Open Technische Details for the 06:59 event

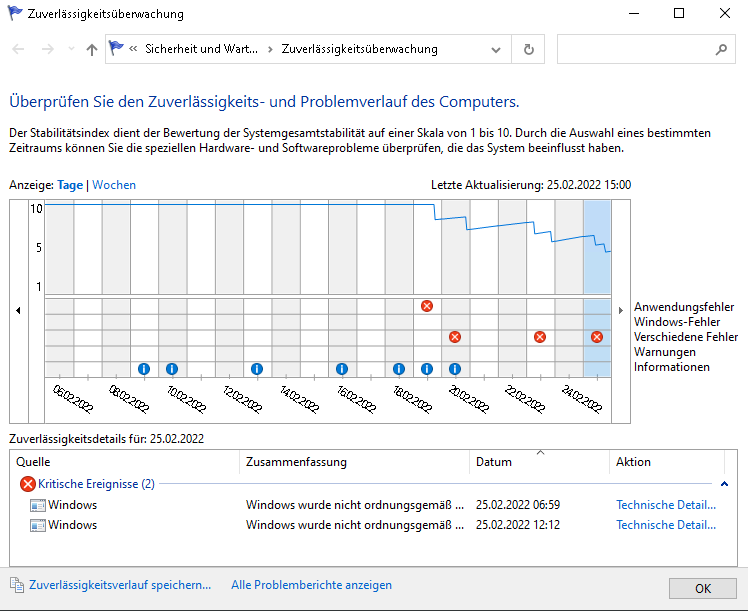665,505
